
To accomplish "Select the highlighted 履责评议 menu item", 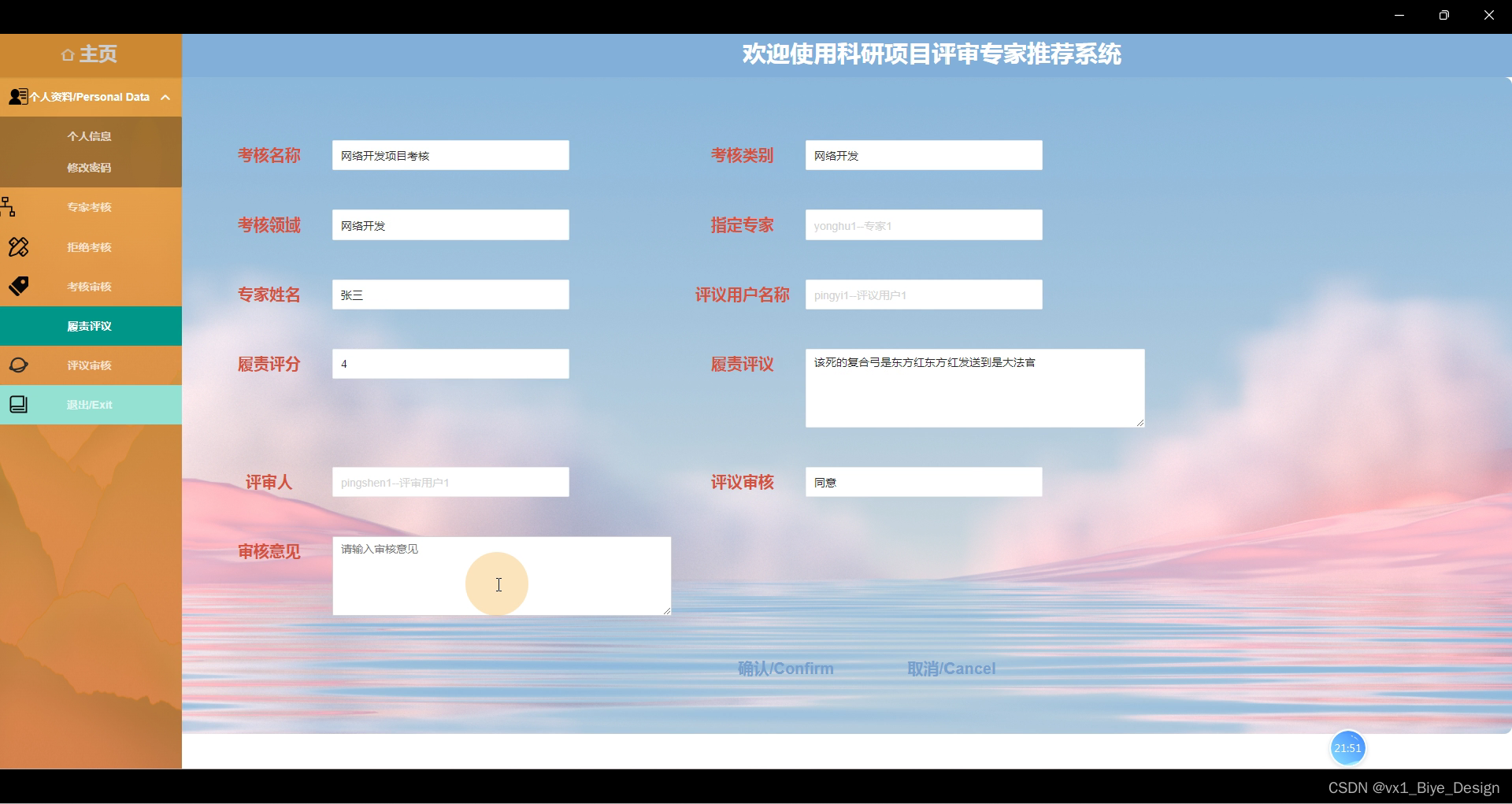I will point(91,326).
